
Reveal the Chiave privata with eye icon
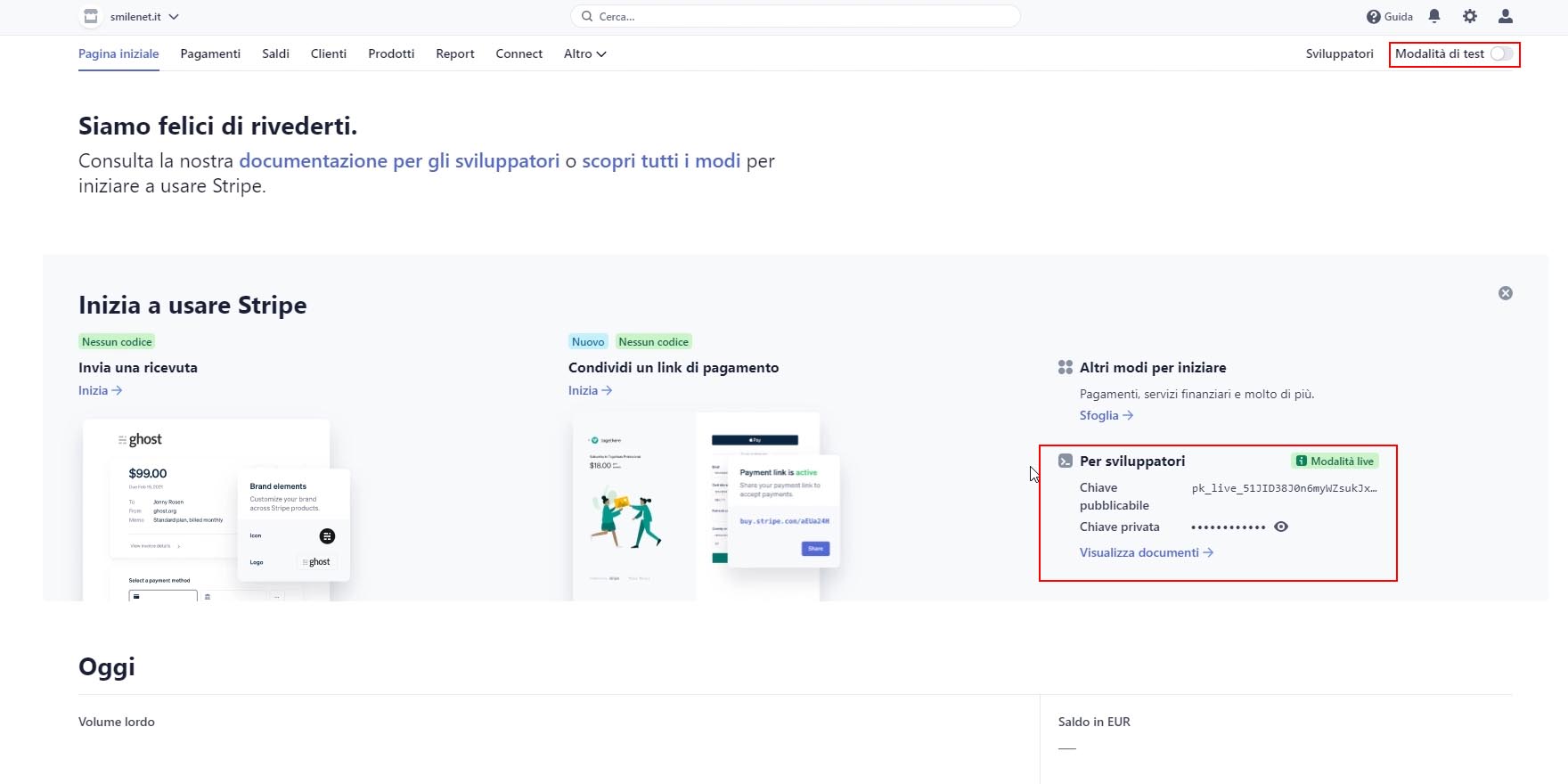tap(1281, 527)
